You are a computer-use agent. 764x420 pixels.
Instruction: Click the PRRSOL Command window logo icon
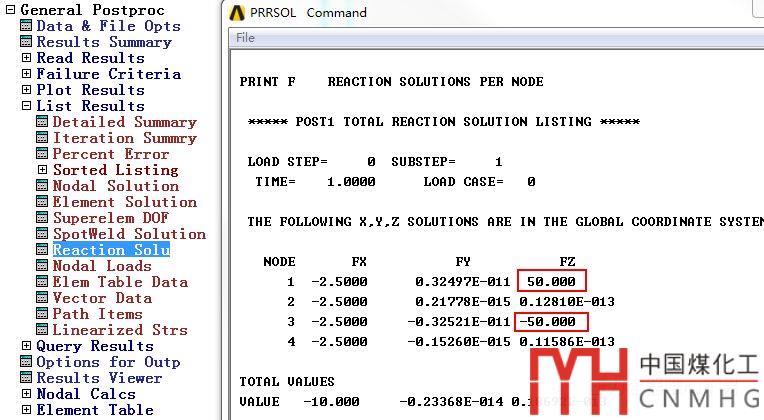pos(237,13)
